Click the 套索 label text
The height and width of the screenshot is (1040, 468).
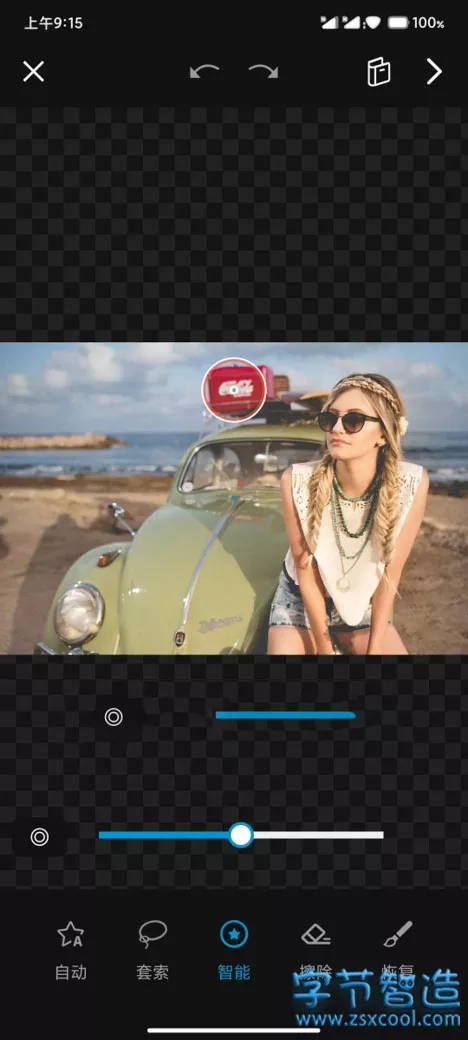click(x=152, y=972)
